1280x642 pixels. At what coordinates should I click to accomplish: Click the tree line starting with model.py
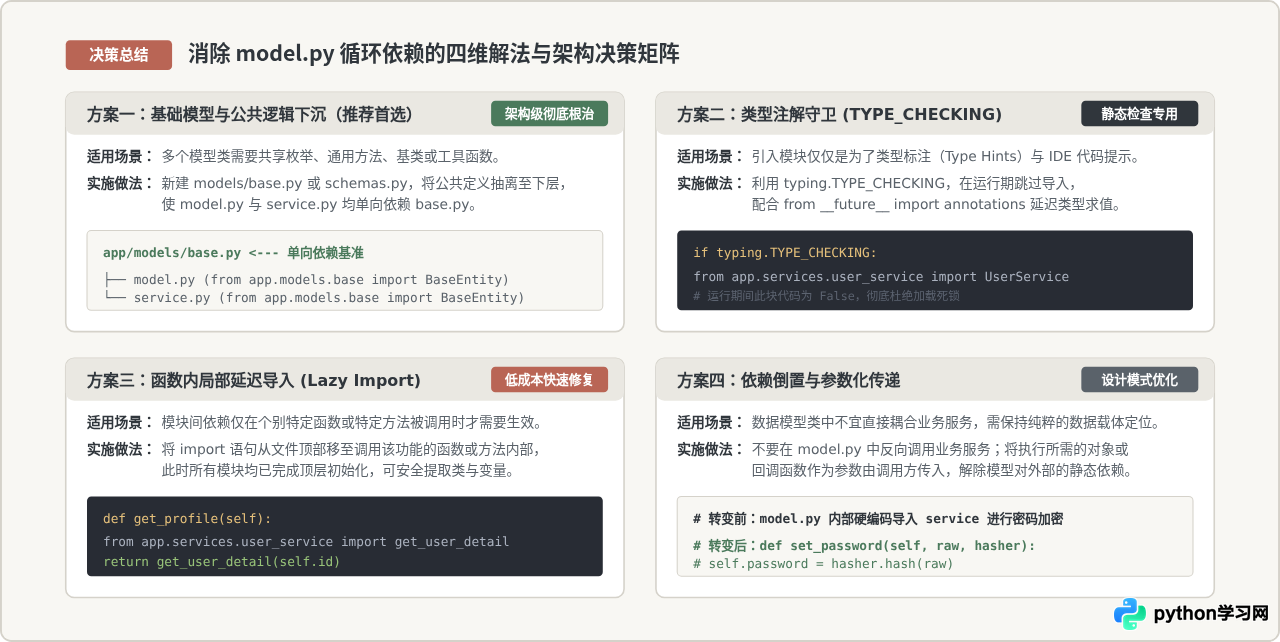[x=306, y=279]
